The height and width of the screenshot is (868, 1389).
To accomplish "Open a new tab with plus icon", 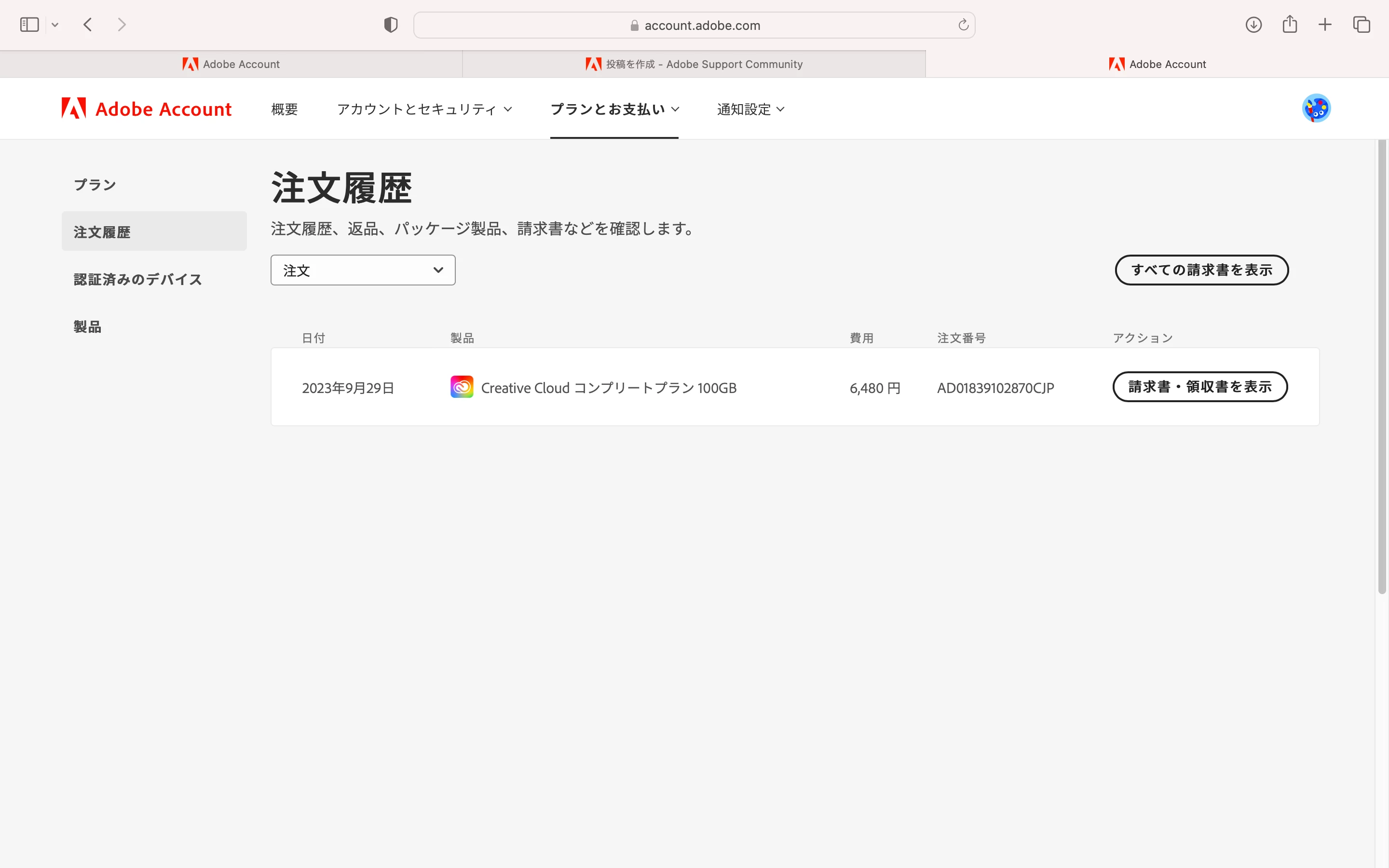I will point(1325,25).
